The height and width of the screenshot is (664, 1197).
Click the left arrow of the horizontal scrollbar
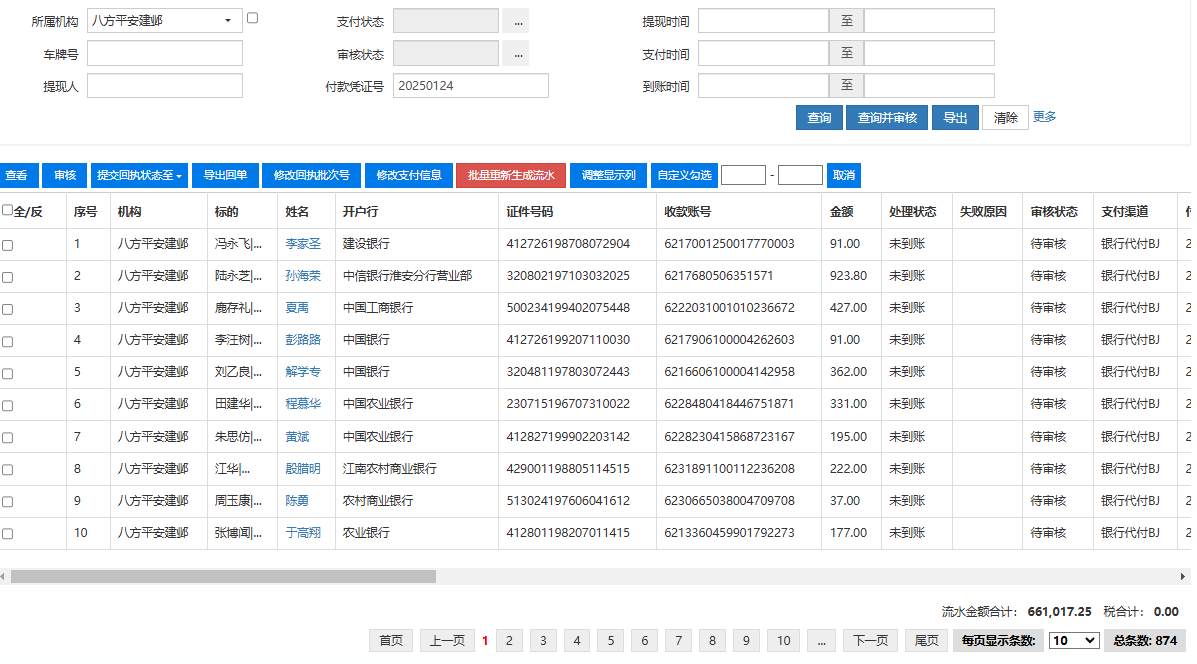tap(4, 577)
